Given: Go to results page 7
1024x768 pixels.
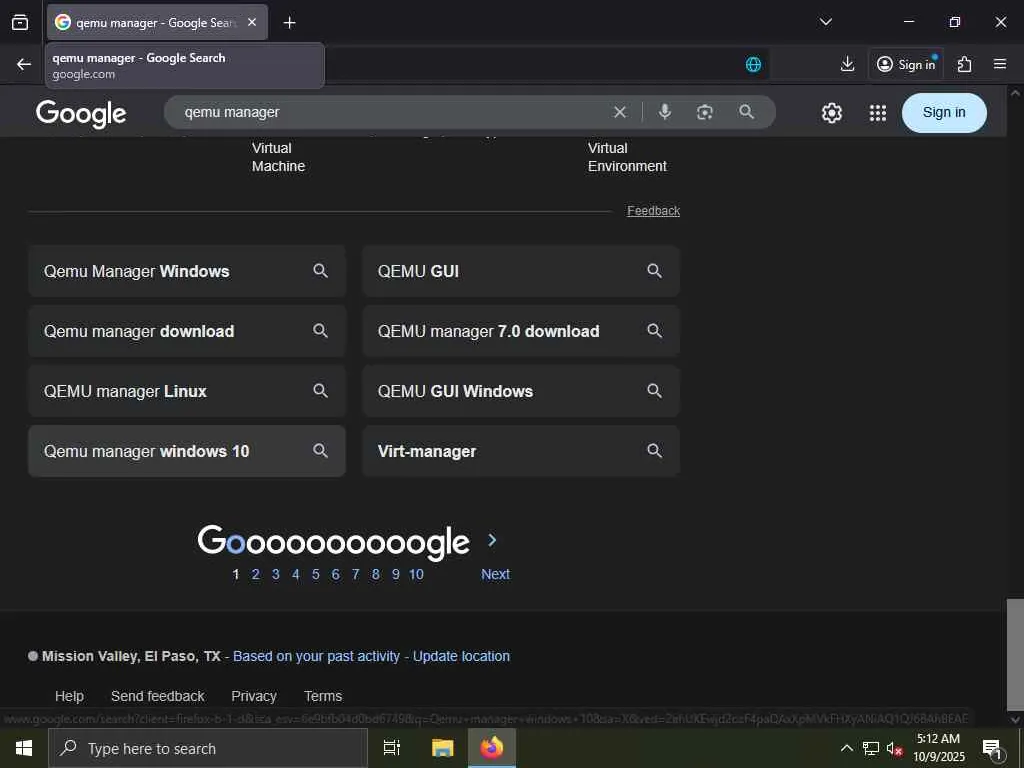Looking at the screenshot, I should (355, 574).
